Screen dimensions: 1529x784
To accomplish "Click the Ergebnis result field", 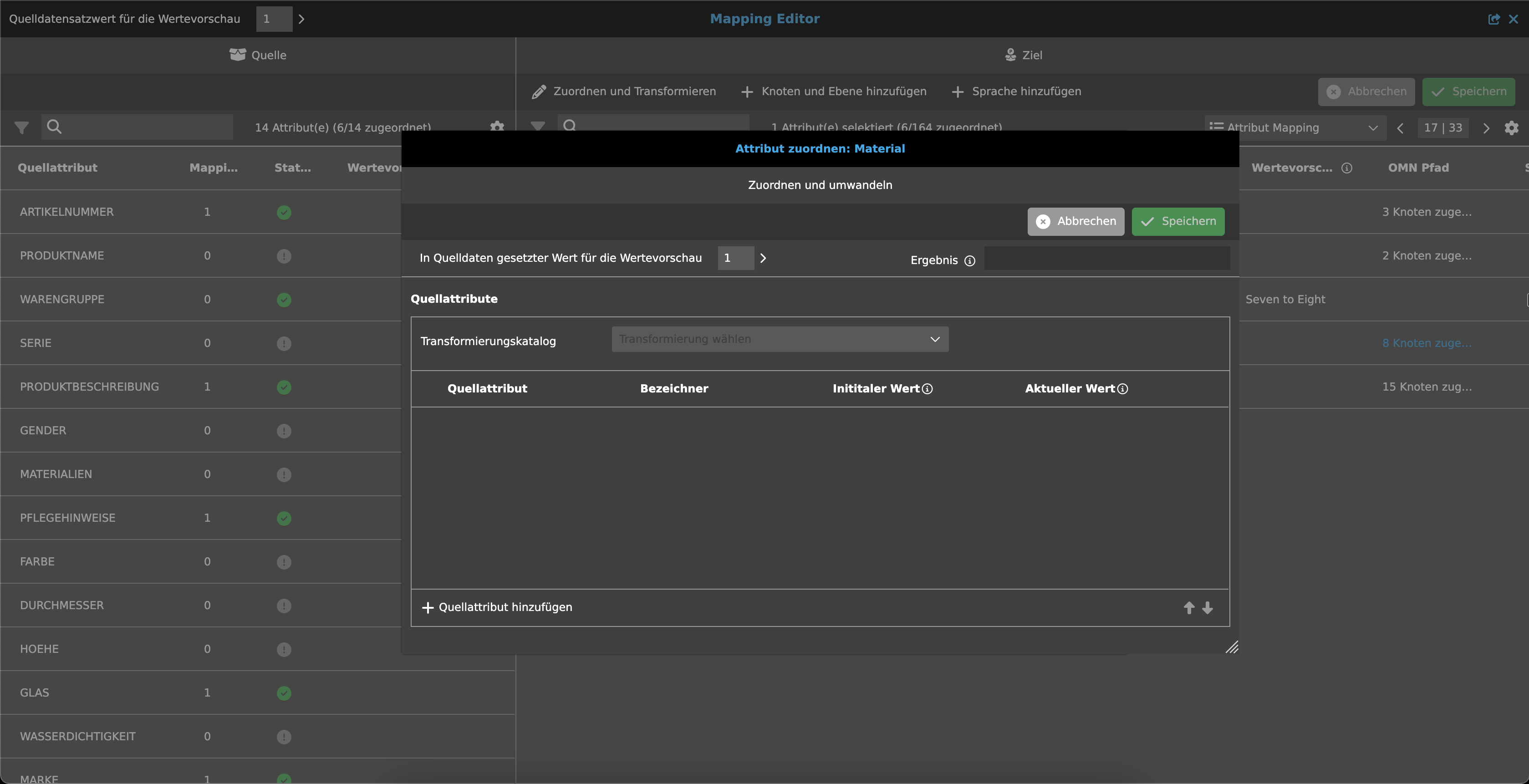I will click(1106, 258).
